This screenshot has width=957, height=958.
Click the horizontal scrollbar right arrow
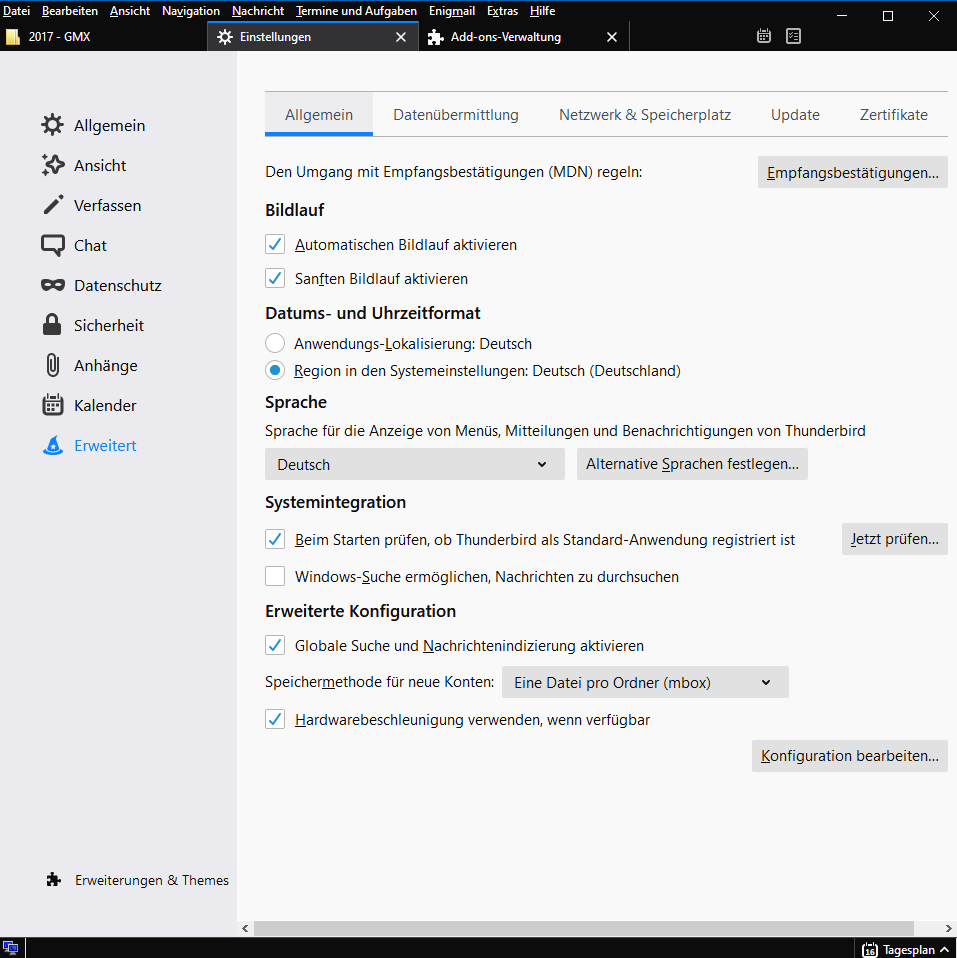(948, 928)
